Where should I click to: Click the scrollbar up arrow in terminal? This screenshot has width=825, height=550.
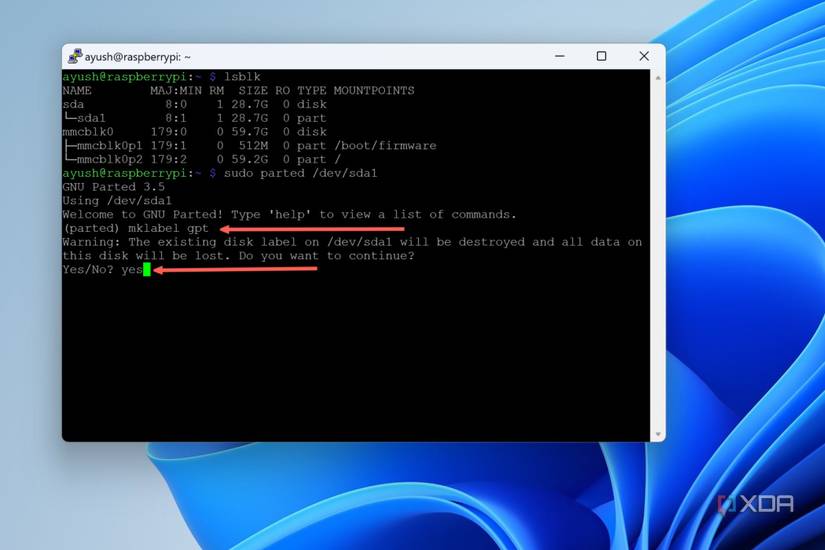(x=658, y=77)
